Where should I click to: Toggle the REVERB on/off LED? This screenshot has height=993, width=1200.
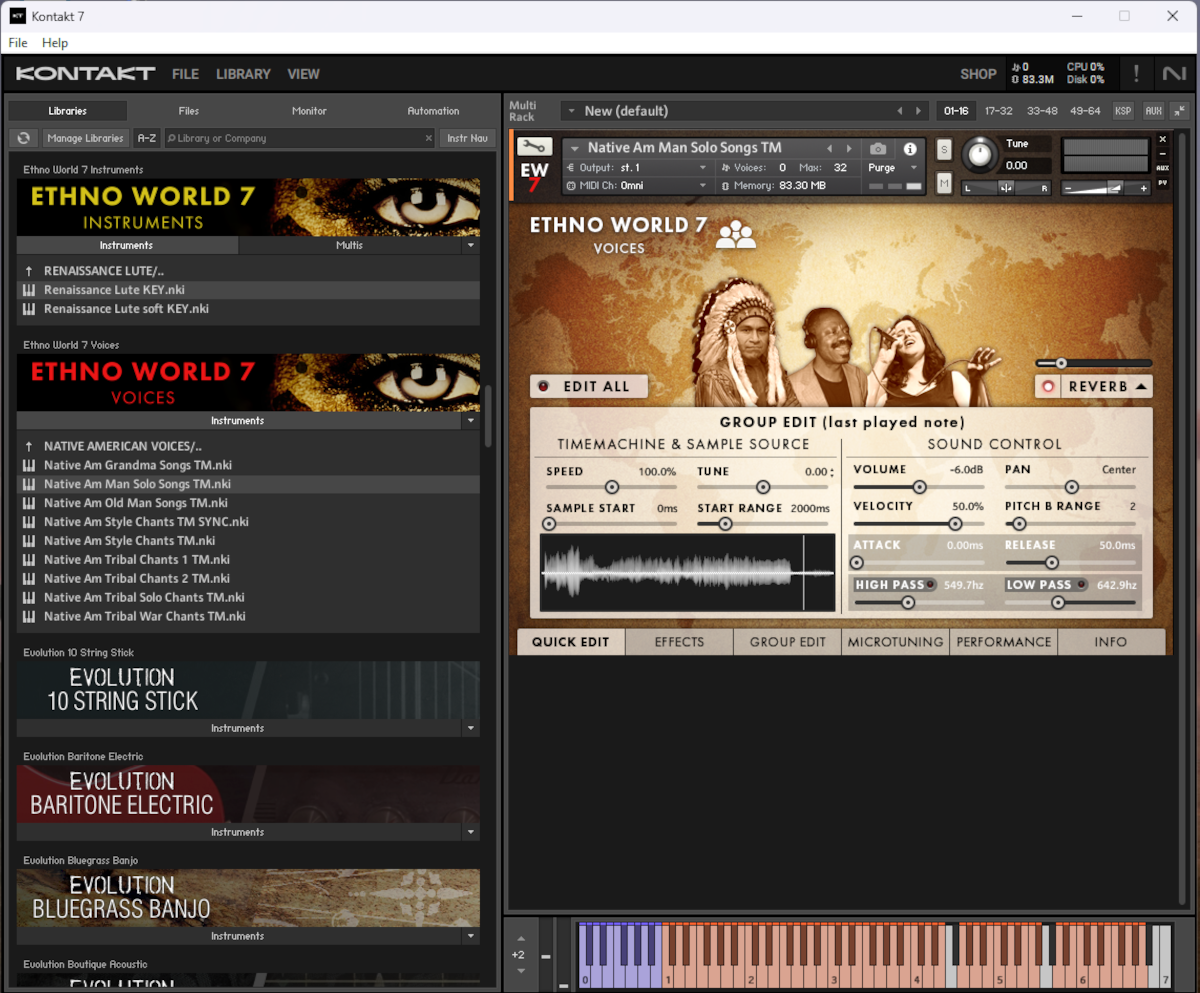1049,386
